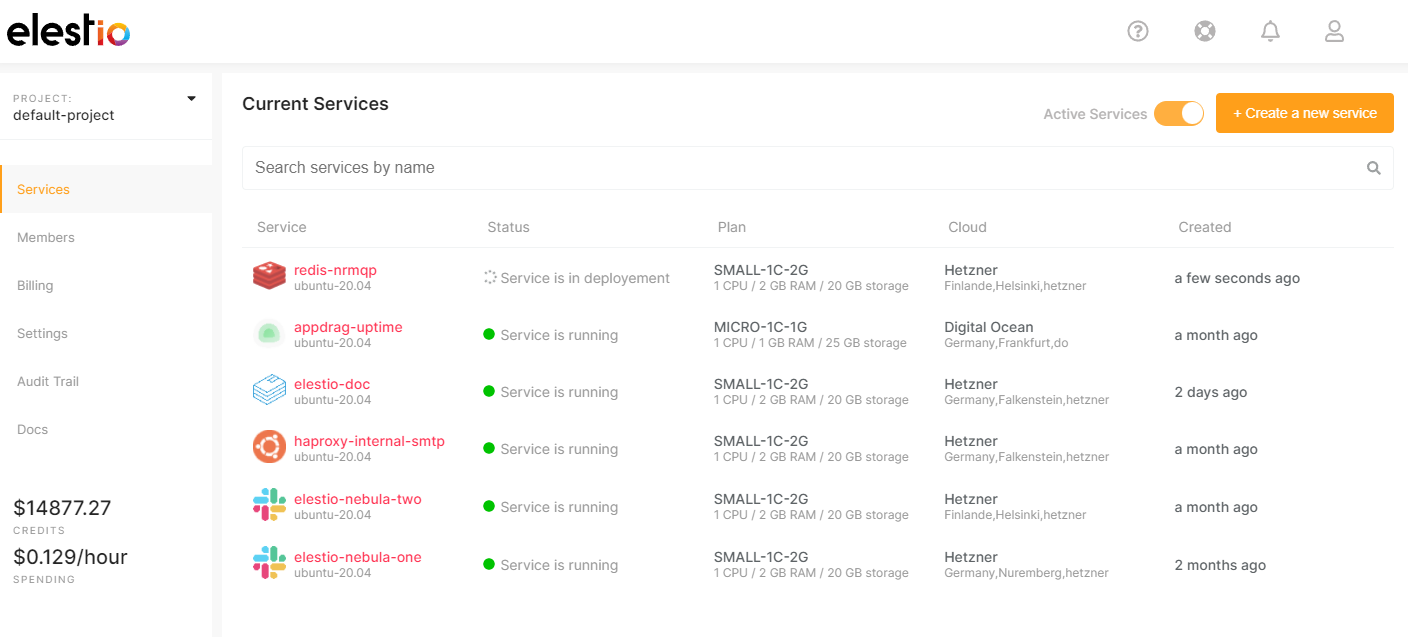
Task: Toggle the Active Services switch
Action: [x=1178, y=114]
